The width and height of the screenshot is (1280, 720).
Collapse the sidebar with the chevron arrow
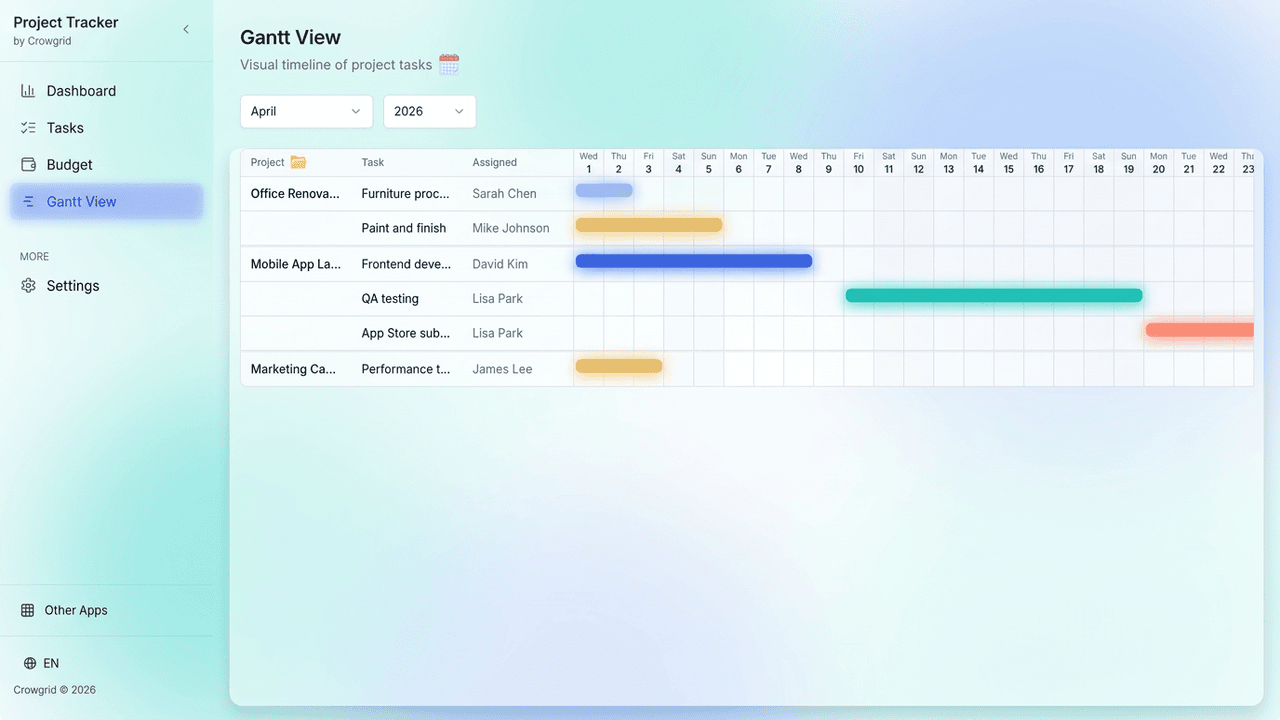[x=186, y=30]
